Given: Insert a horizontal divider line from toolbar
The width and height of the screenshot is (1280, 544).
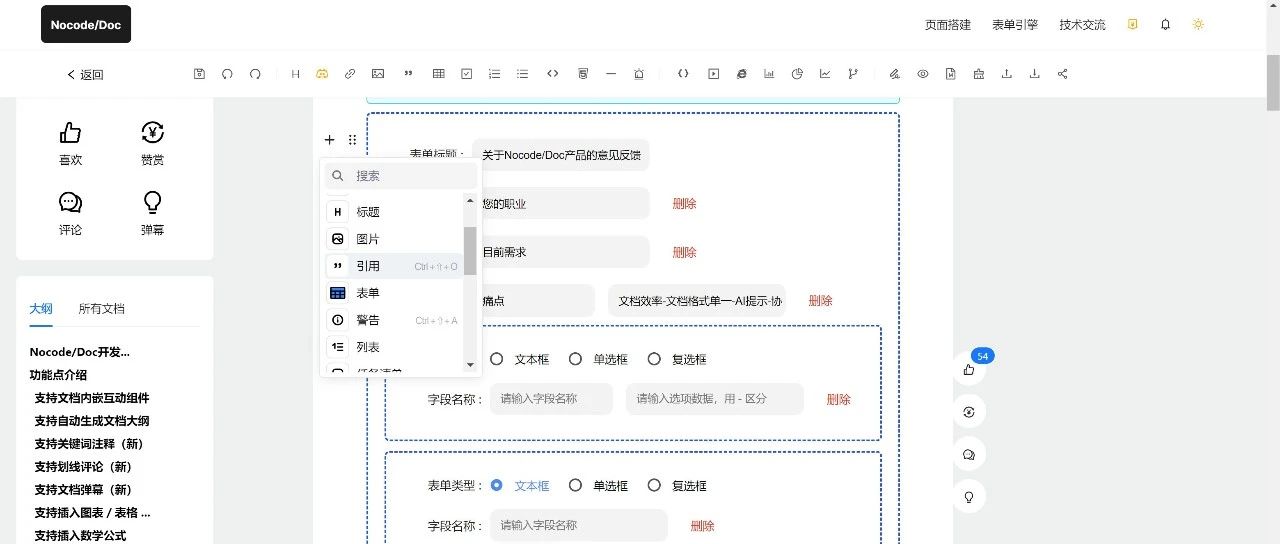Looking at the screenshot, I should (x=611, y=74).
